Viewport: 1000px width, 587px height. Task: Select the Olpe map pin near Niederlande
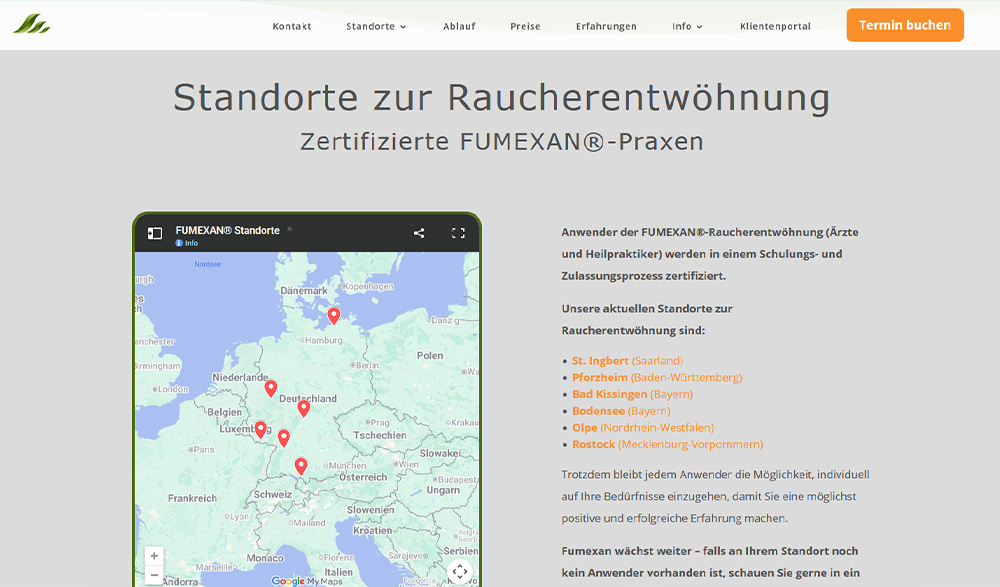tap(271, 389)
